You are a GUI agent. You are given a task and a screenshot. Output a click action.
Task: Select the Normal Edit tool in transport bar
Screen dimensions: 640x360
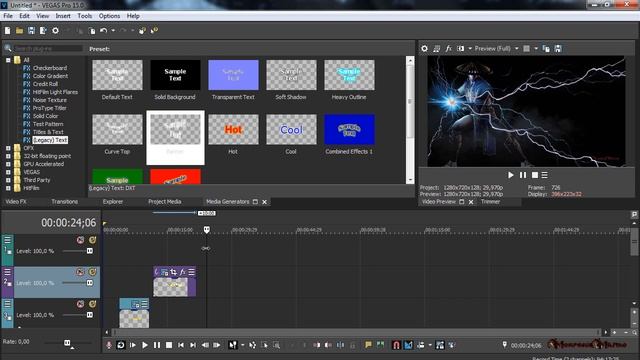click(x=233, y=345)
